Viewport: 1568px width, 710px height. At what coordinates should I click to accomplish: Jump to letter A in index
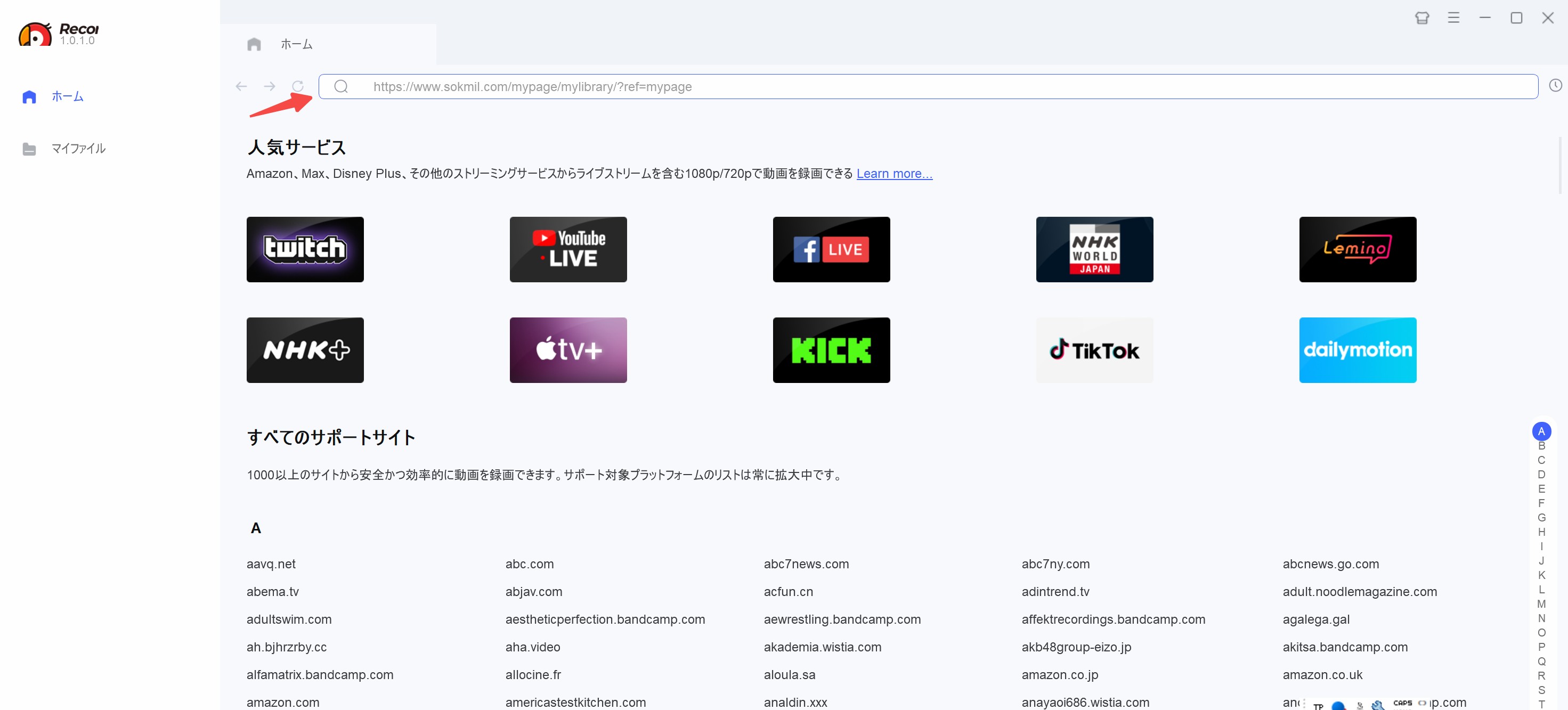pos(1541,431)
